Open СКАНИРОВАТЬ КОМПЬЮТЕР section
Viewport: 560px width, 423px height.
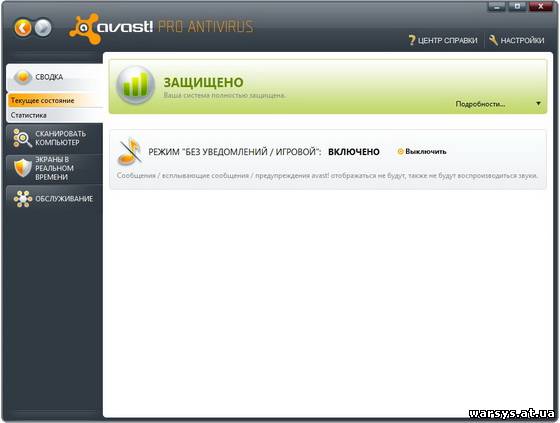[54, 138]
